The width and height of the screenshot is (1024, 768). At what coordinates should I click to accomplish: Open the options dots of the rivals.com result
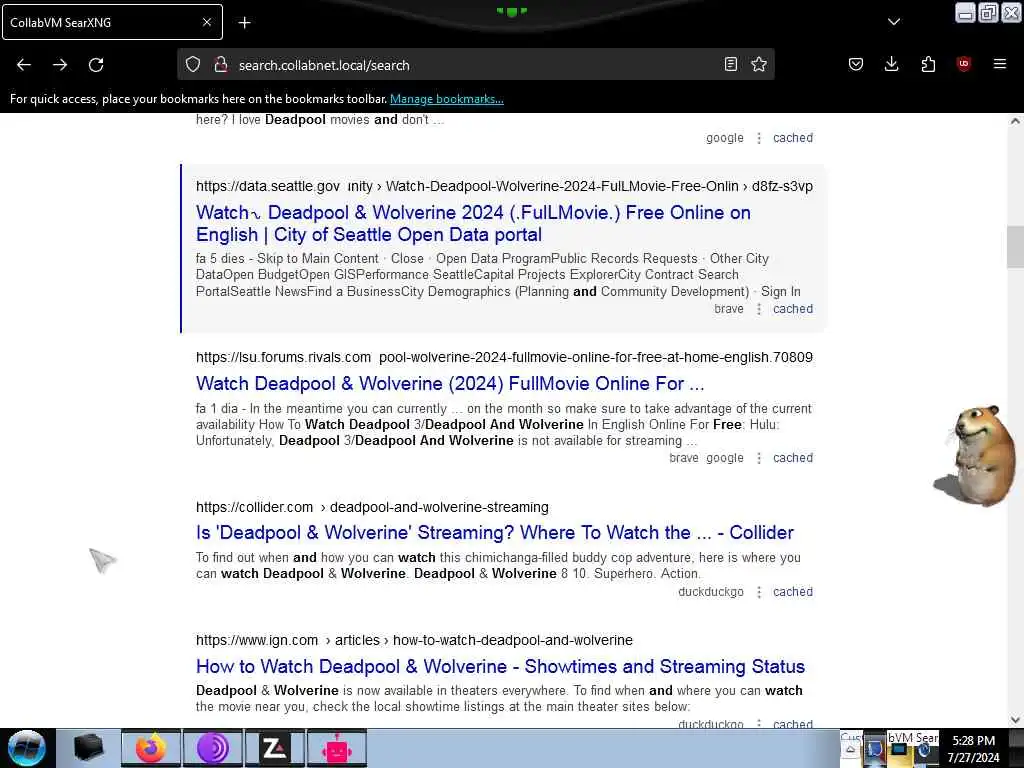tap(759, 458)
